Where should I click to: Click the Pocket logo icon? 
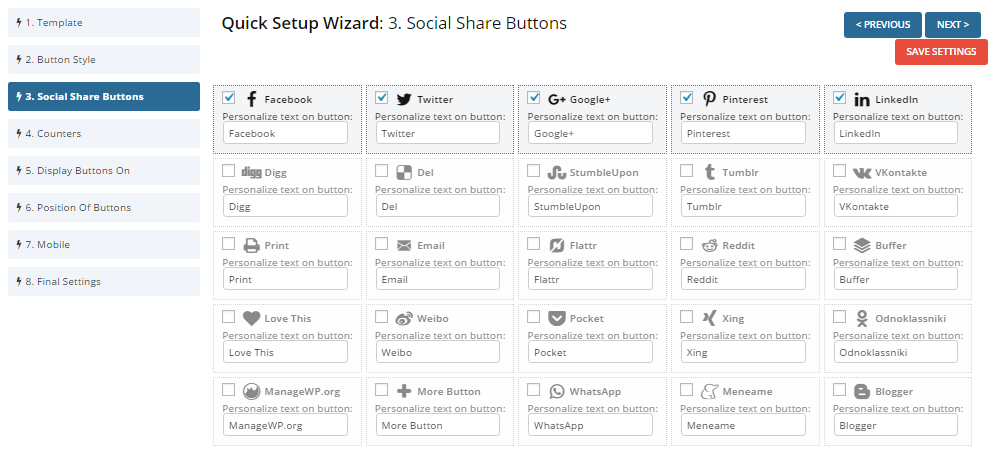point(557,318)
